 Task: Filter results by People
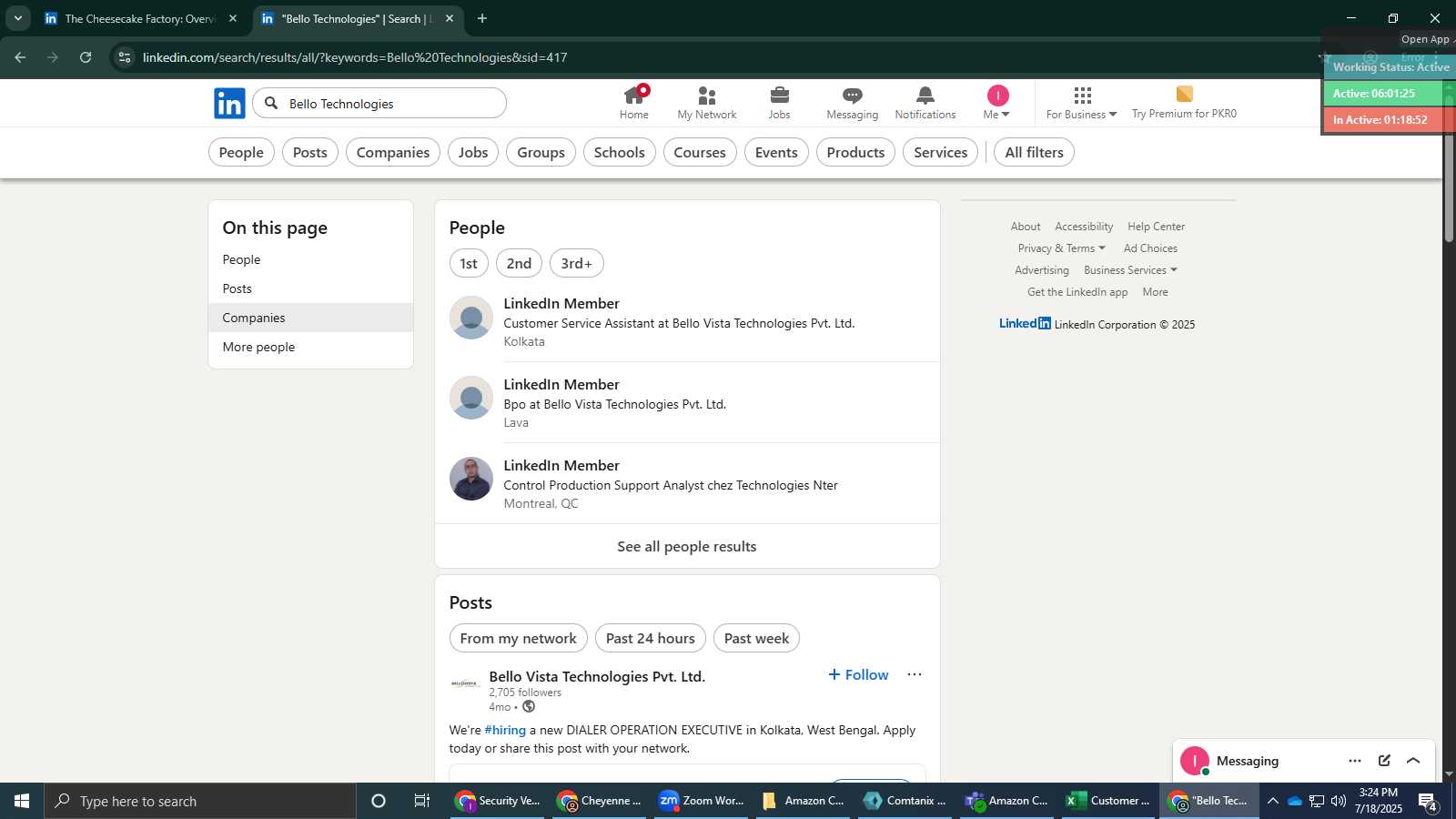point(241,153)
